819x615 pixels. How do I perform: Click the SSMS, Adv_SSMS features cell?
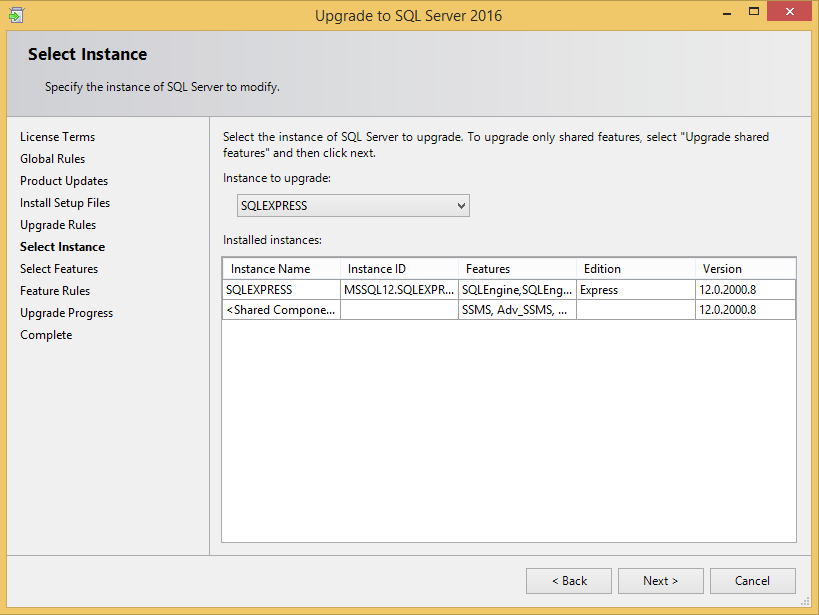(x=518, y=310)
